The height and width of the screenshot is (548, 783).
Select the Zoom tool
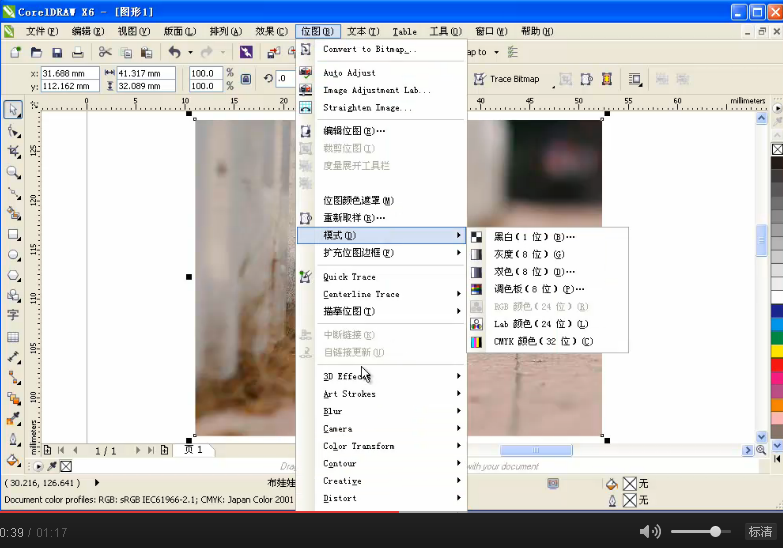pos(13,173)
